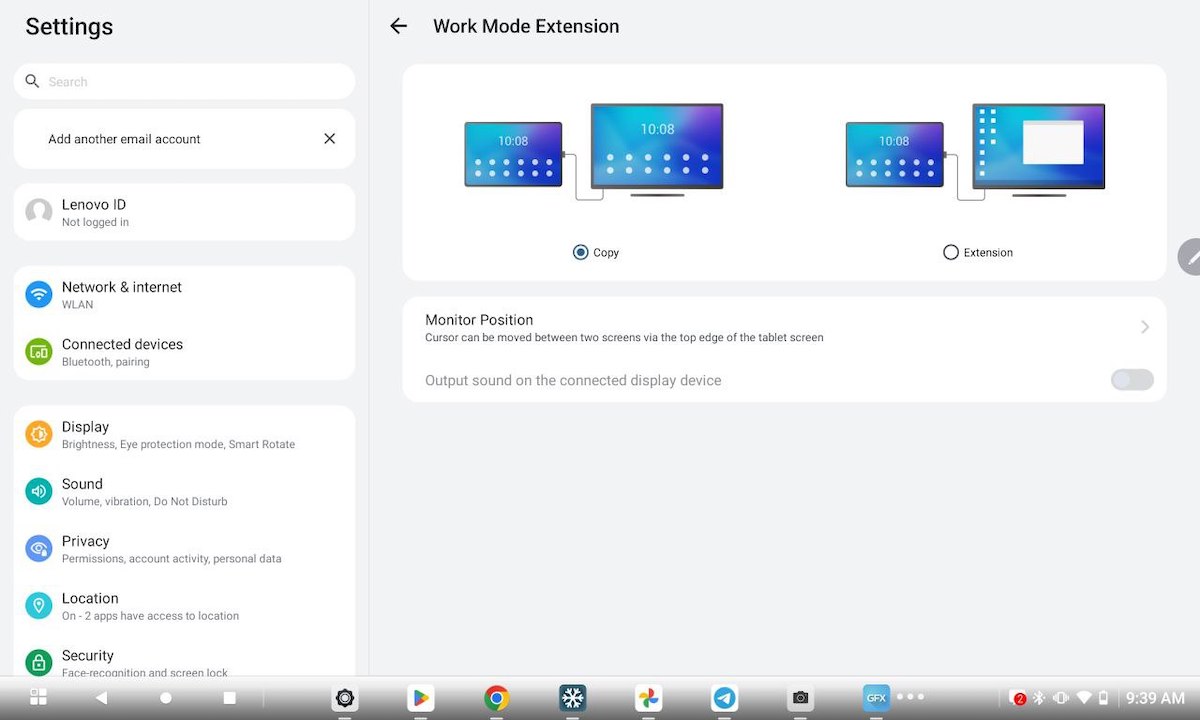Image resolution: width=1200 pixels, height=720 pixels.
Task: Click the Sound speaker icon
Action: [39, 491]
